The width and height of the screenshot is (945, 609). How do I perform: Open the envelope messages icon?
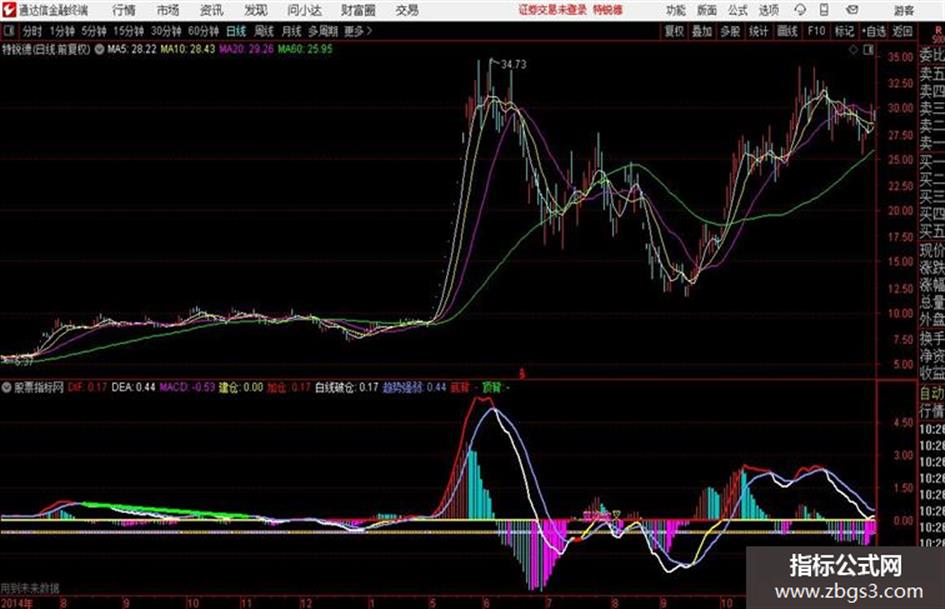(x=852, y=10)
